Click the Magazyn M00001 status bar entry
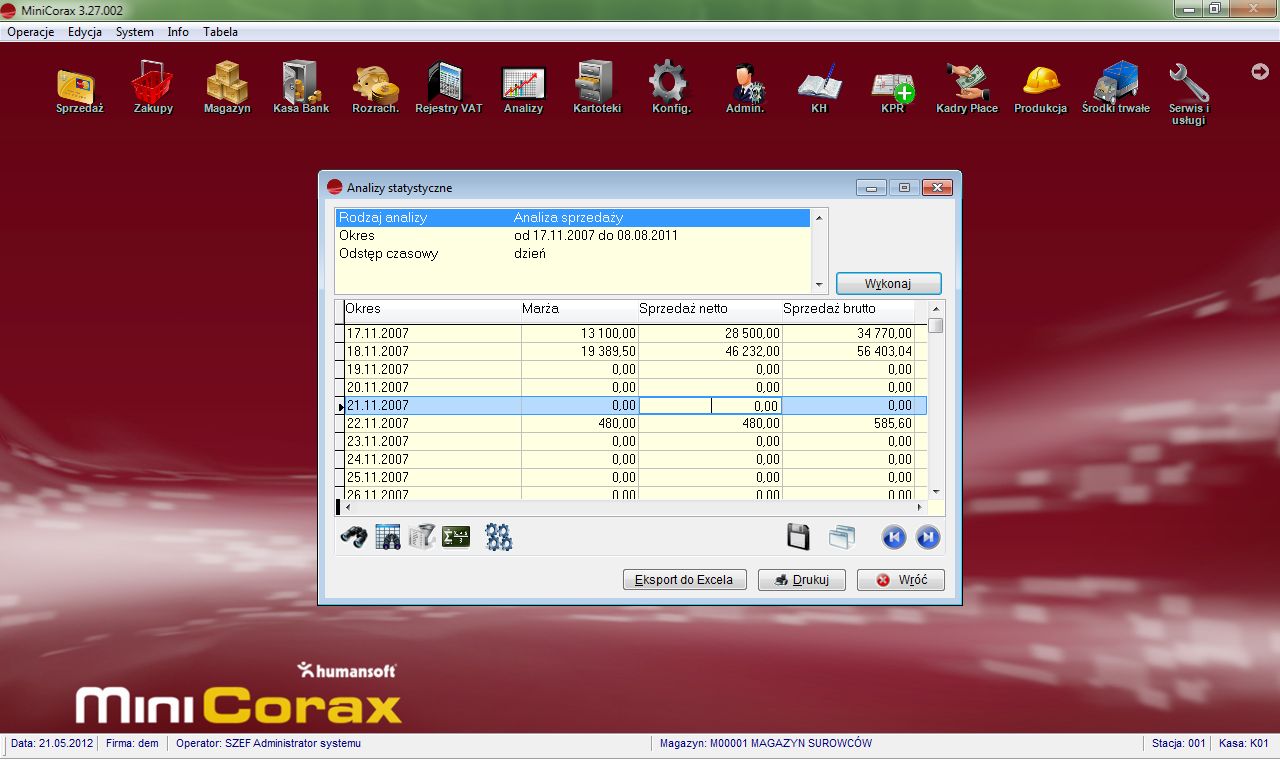This screenshot has height=760, width=1280. pos(765,743)
